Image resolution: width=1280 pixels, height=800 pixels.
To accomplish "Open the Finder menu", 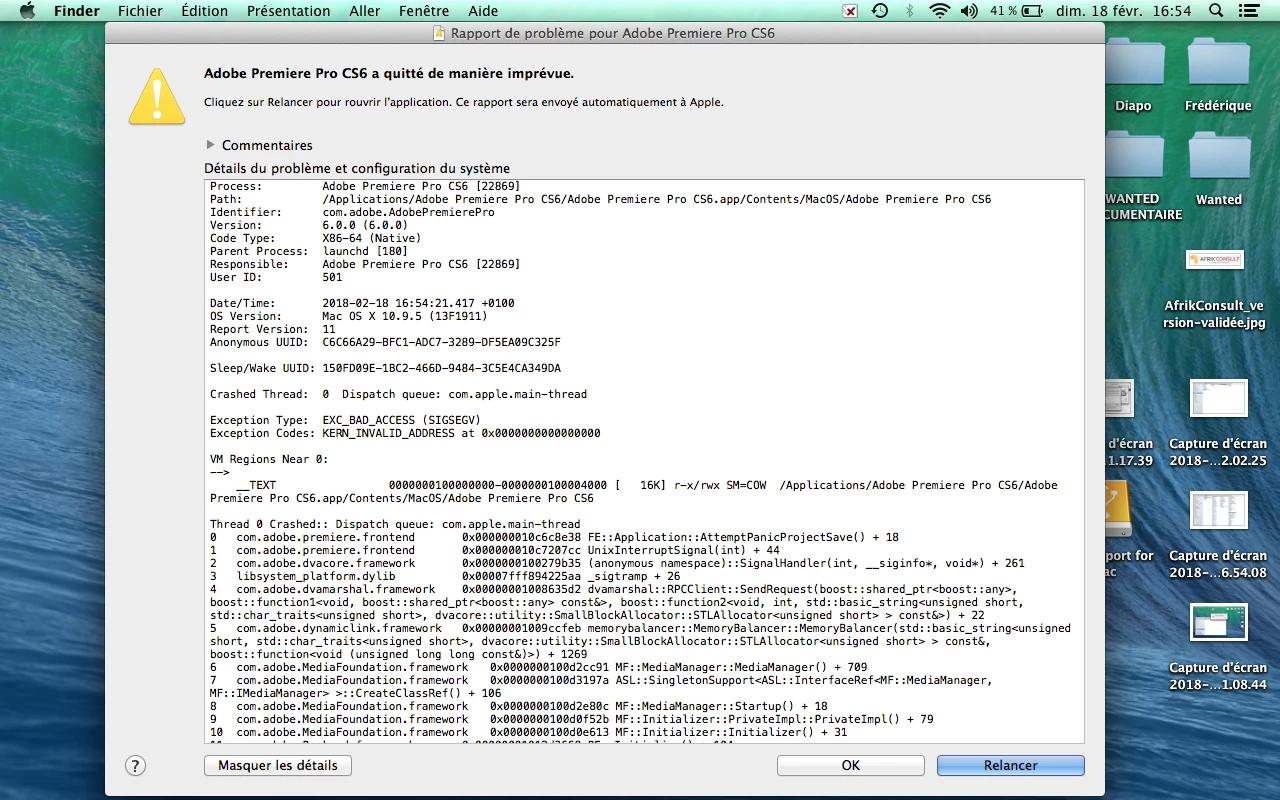I will point(77,11).
